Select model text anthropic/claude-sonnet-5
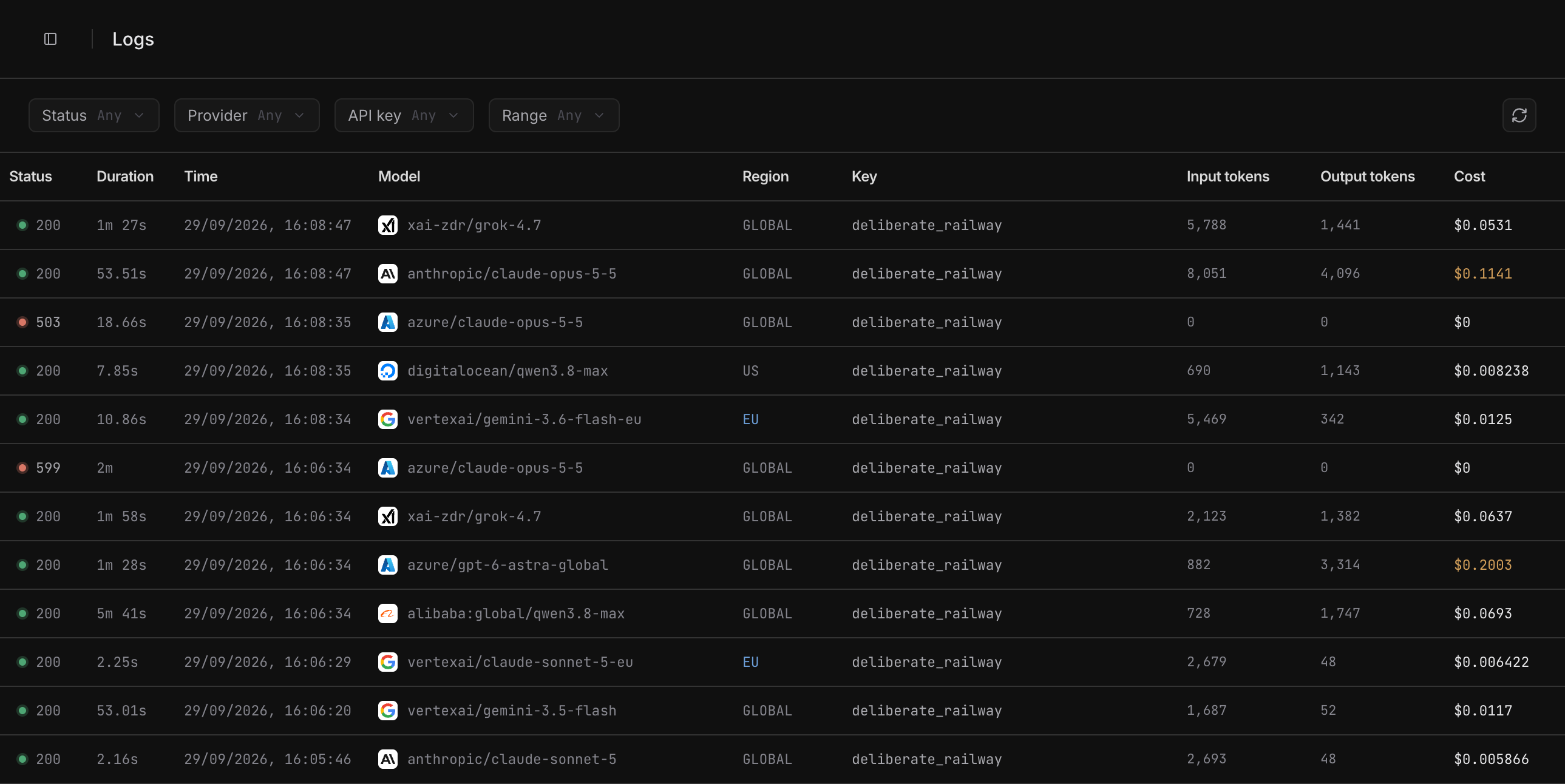Viewport: 1565px width, 784px height. [512, 759]
